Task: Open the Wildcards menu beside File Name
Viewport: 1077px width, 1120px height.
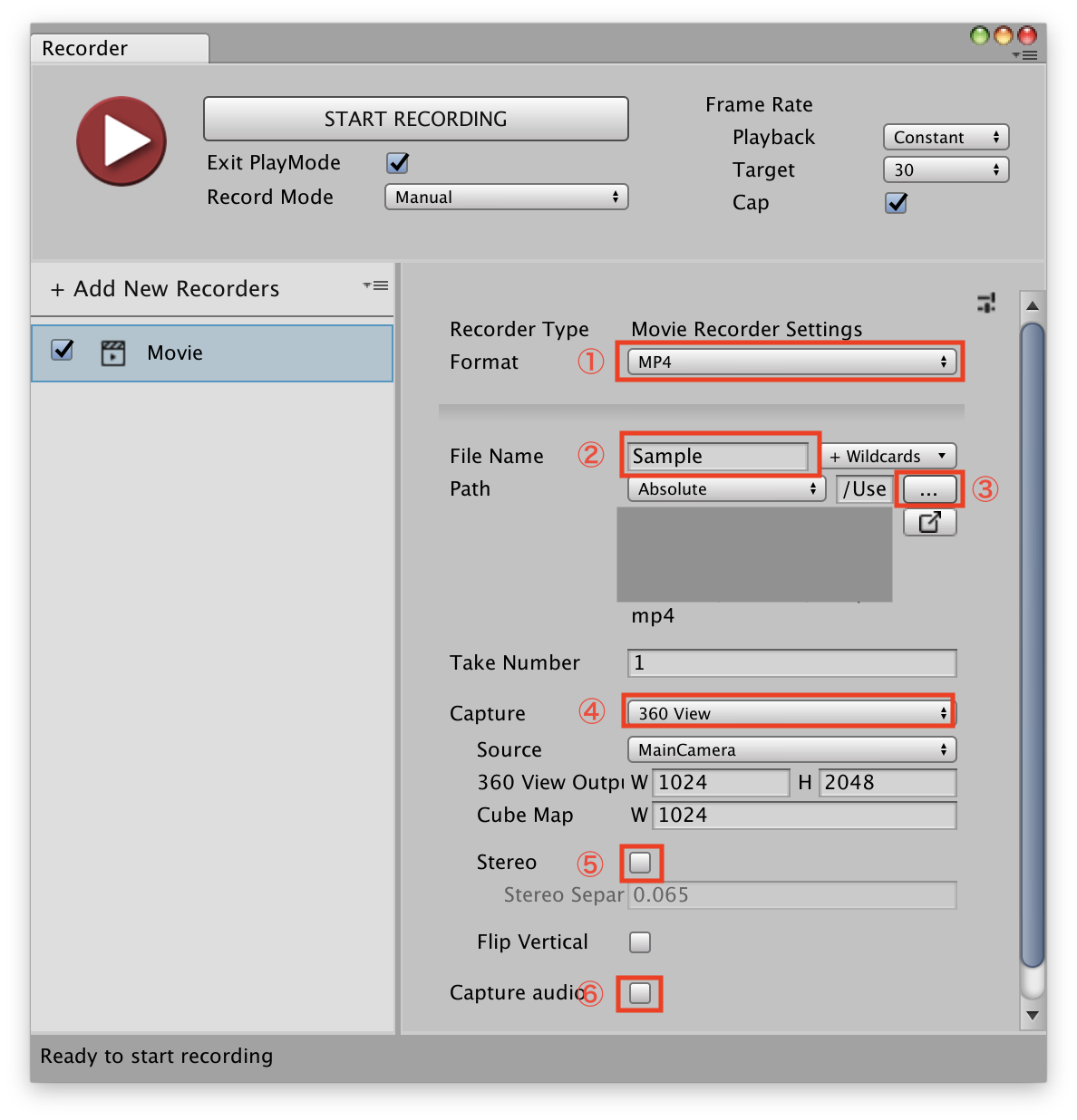Action: click(888, 456)
